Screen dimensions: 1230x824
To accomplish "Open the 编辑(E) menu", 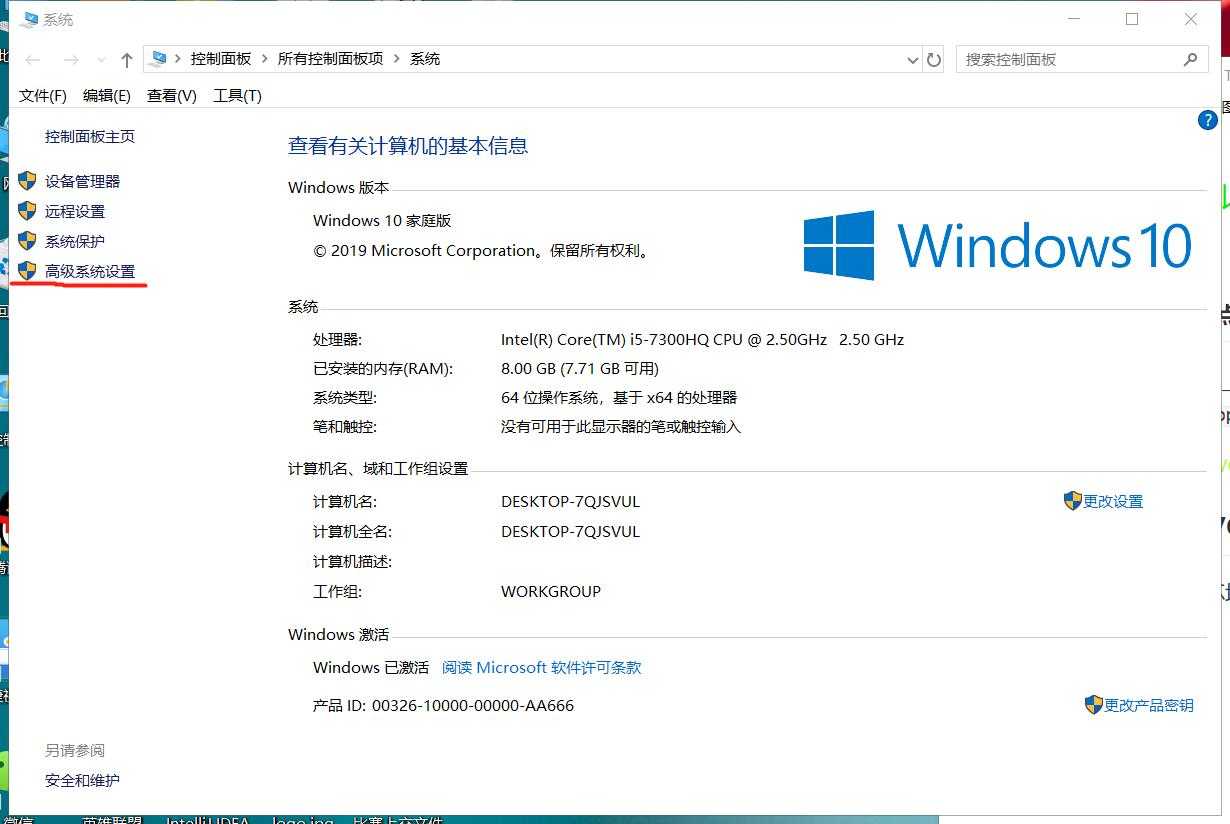I will (107, 96).
